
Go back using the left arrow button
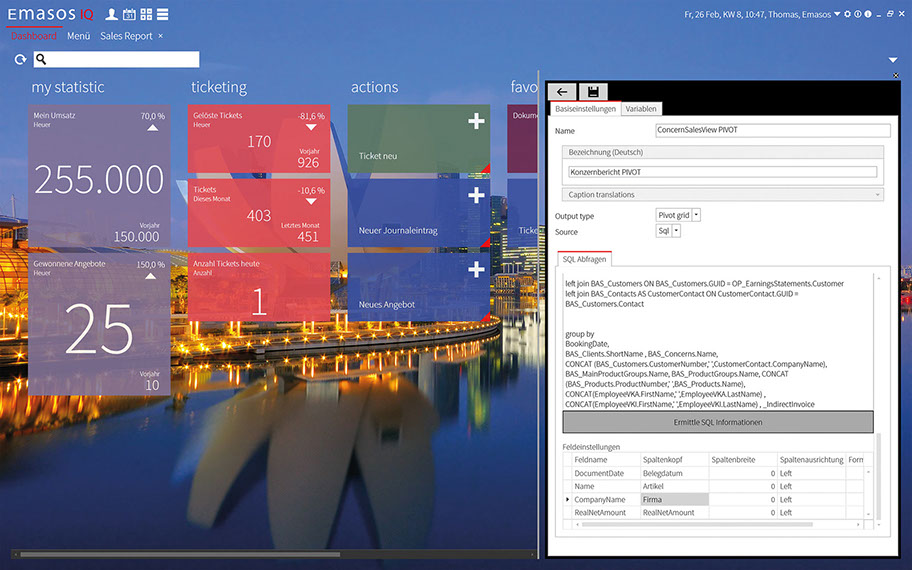pos(562,92)
